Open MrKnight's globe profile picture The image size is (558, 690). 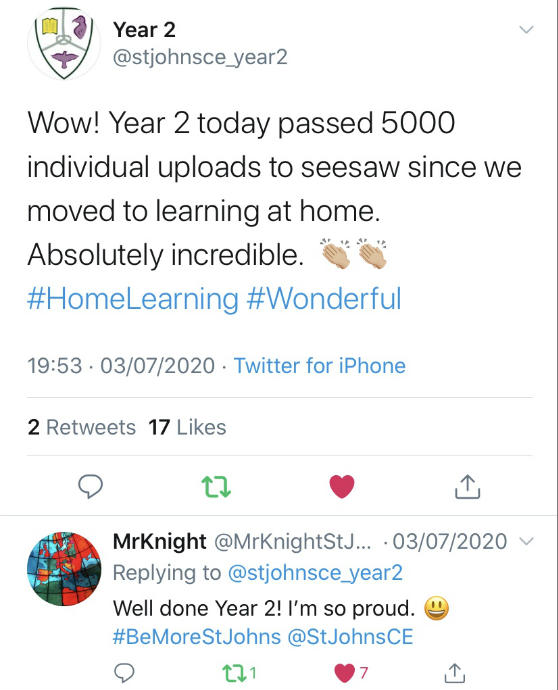pos(64,569)
